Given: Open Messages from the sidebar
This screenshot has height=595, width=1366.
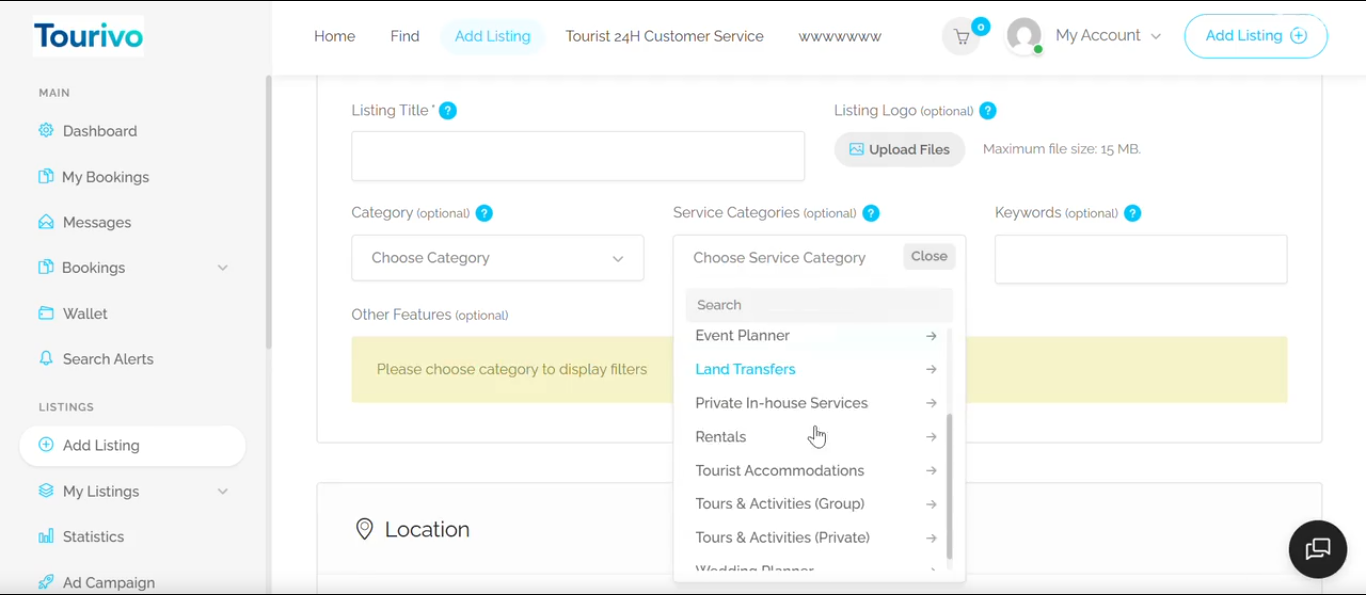Looking at the screenshot, I should (x=98, y=221).
